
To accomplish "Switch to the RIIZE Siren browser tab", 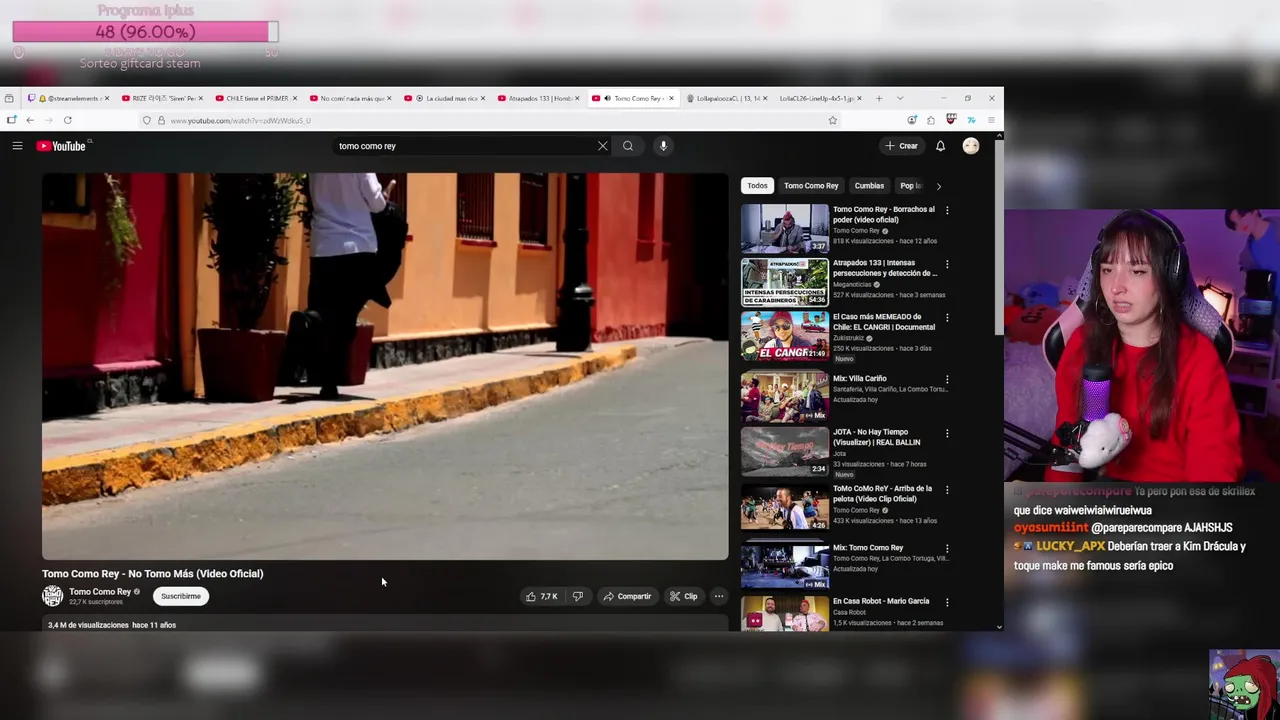I will point(160,98).
